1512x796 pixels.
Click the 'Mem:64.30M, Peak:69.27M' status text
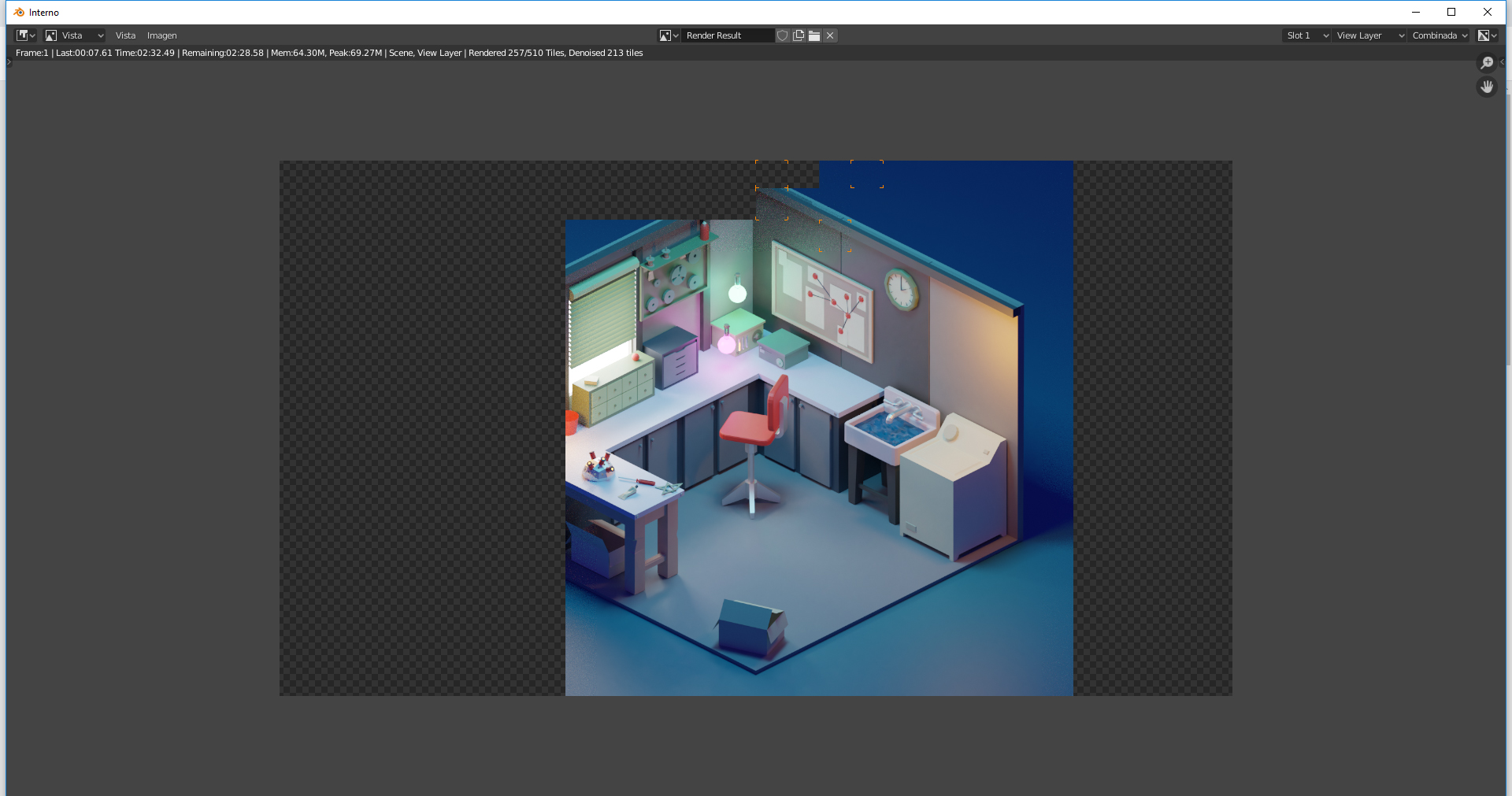tap(327, 53)
